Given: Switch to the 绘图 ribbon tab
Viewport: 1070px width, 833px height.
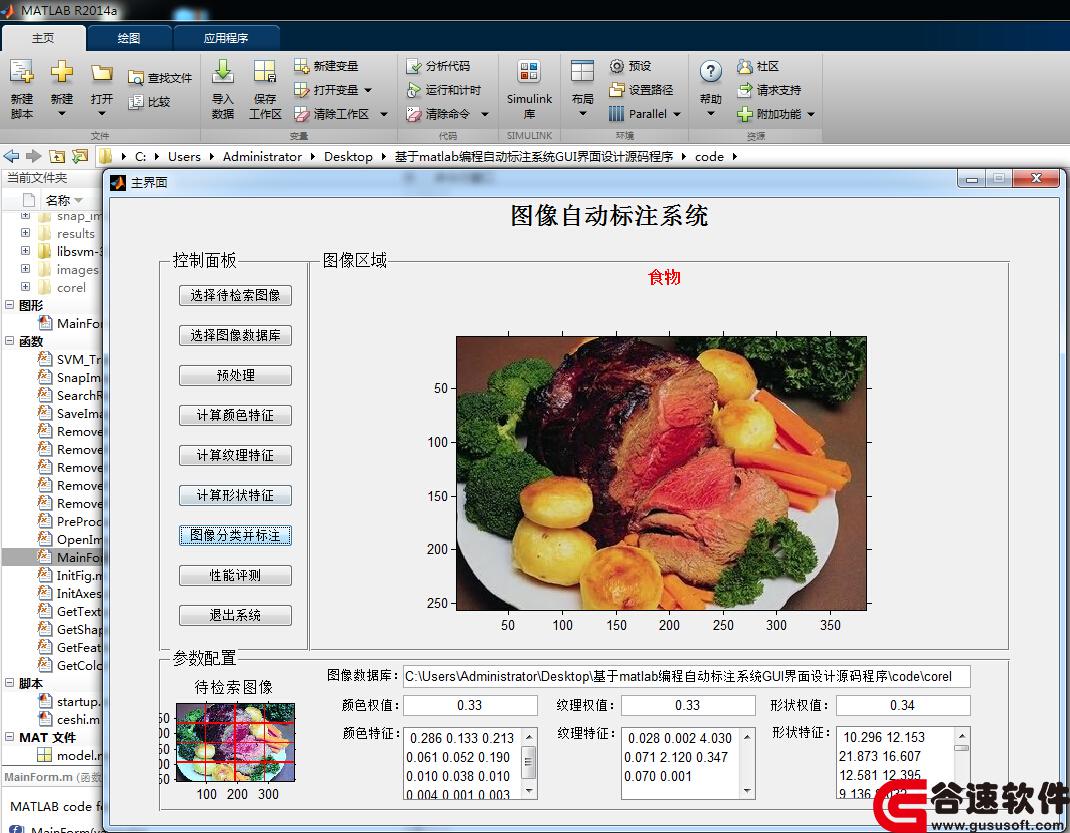Looking at the screenshot, I should (x=129, y=38).
